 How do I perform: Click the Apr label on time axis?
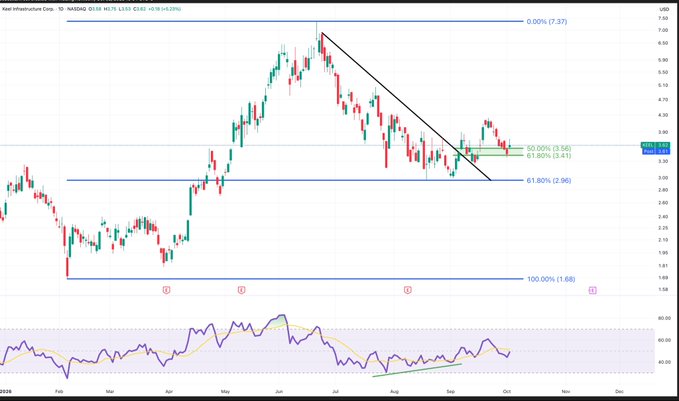pyautogui.click(x=169, y=391)
